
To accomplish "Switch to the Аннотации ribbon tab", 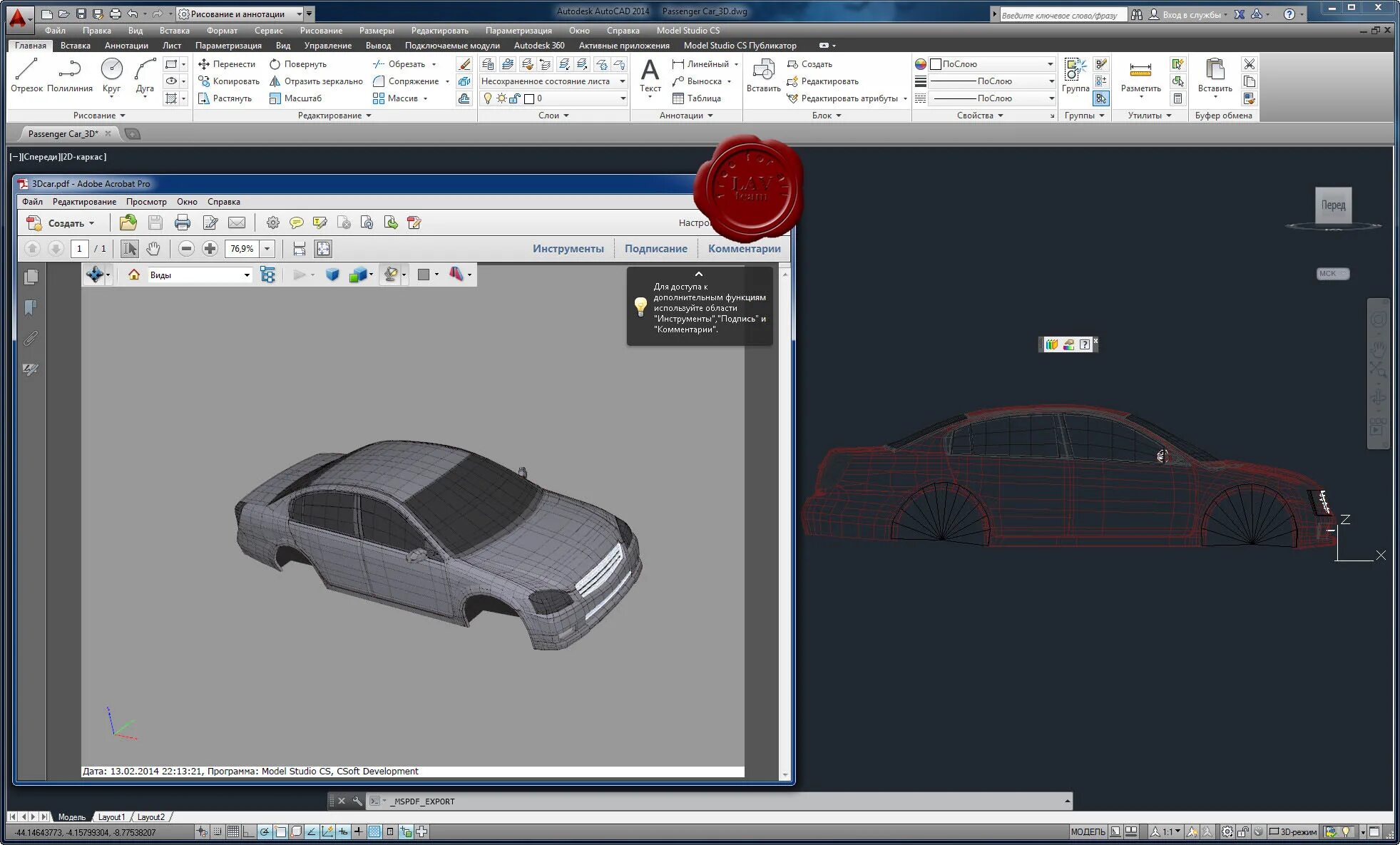I will (126, 46).
